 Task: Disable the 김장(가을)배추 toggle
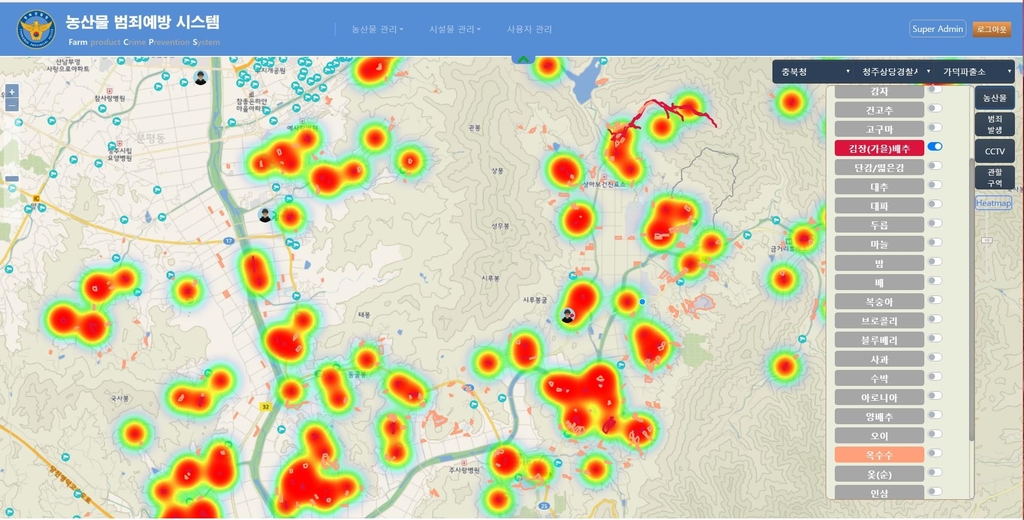(x=935, y=146)
